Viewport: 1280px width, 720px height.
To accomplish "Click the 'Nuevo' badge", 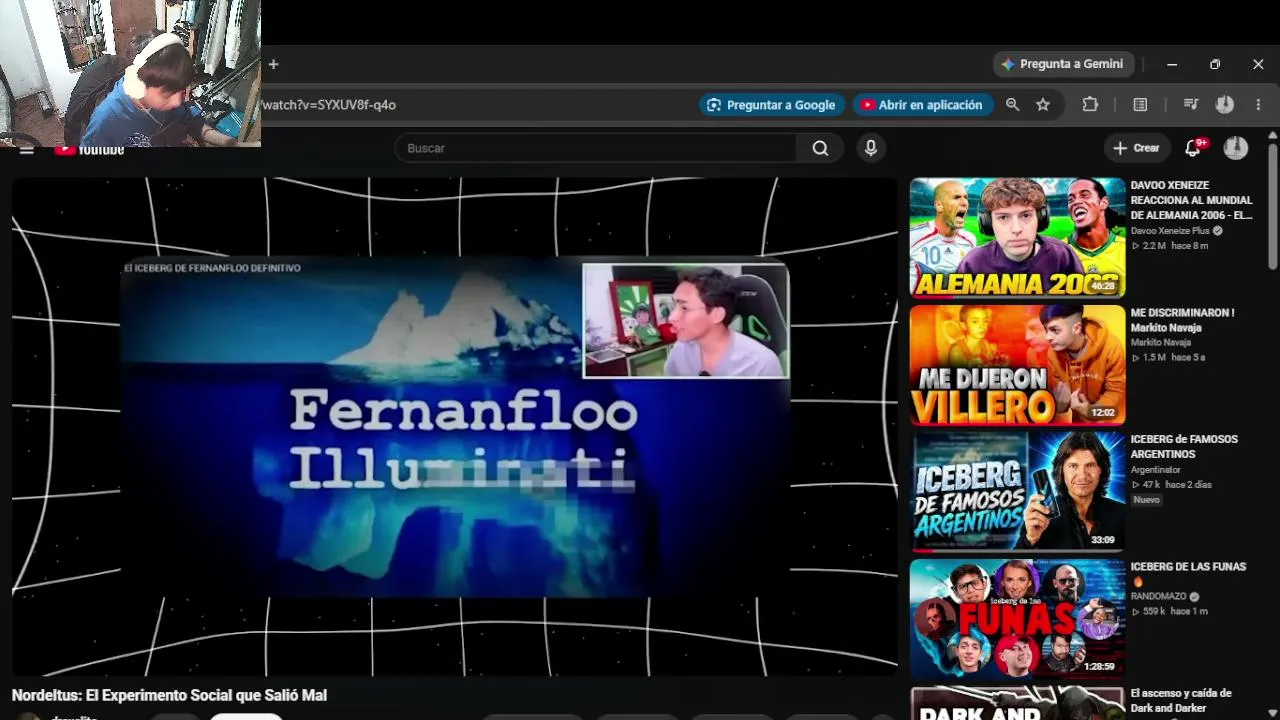I will click(x=1146, y=500).
